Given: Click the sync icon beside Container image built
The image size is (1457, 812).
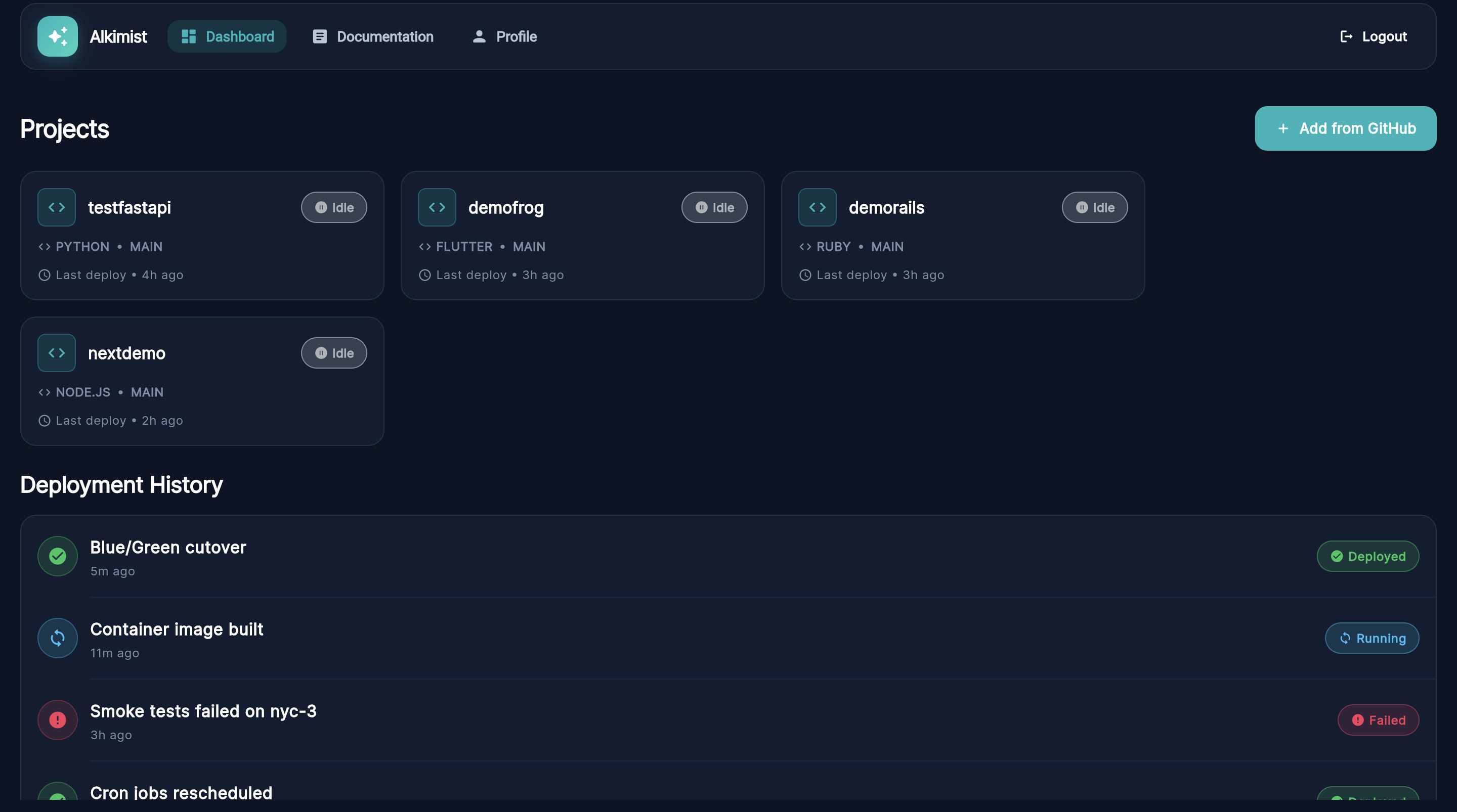Looking at the screenshot, I should click(57, 638).
